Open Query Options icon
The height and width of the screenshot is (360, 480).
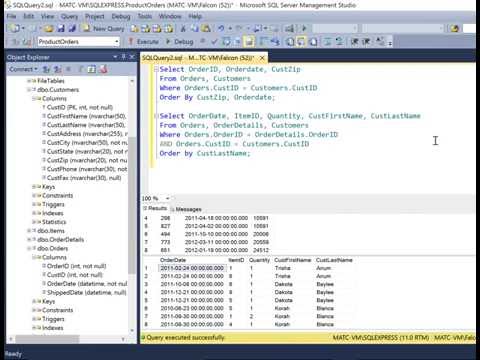237,42
